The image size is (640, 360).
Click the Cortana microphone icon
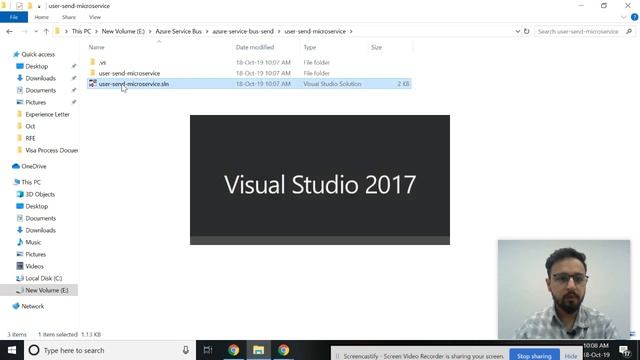tap(186, 350)
